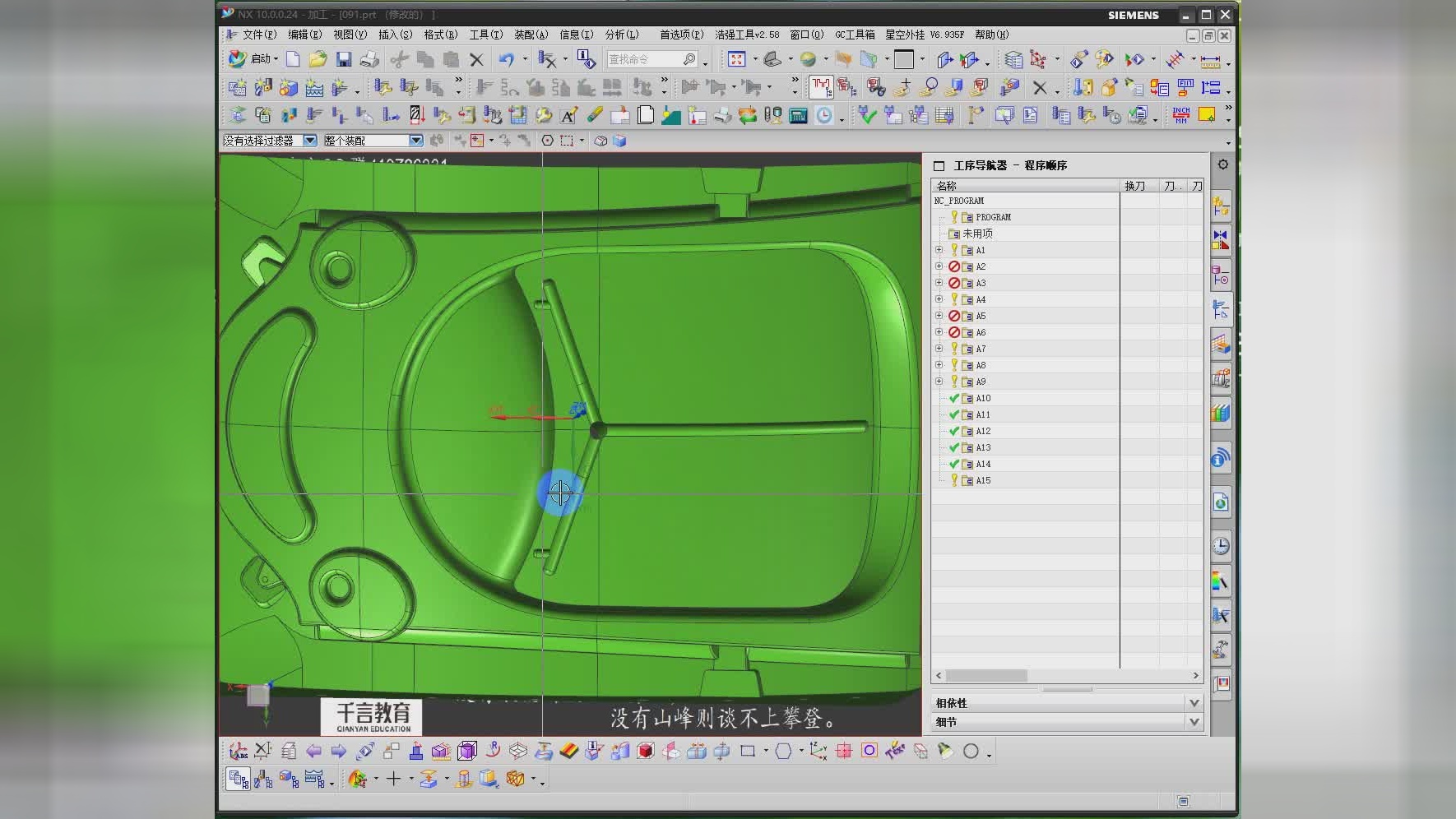1456x819 pixels.
Task: Click the Print icon in the toolbar
Action: [369, 59]
